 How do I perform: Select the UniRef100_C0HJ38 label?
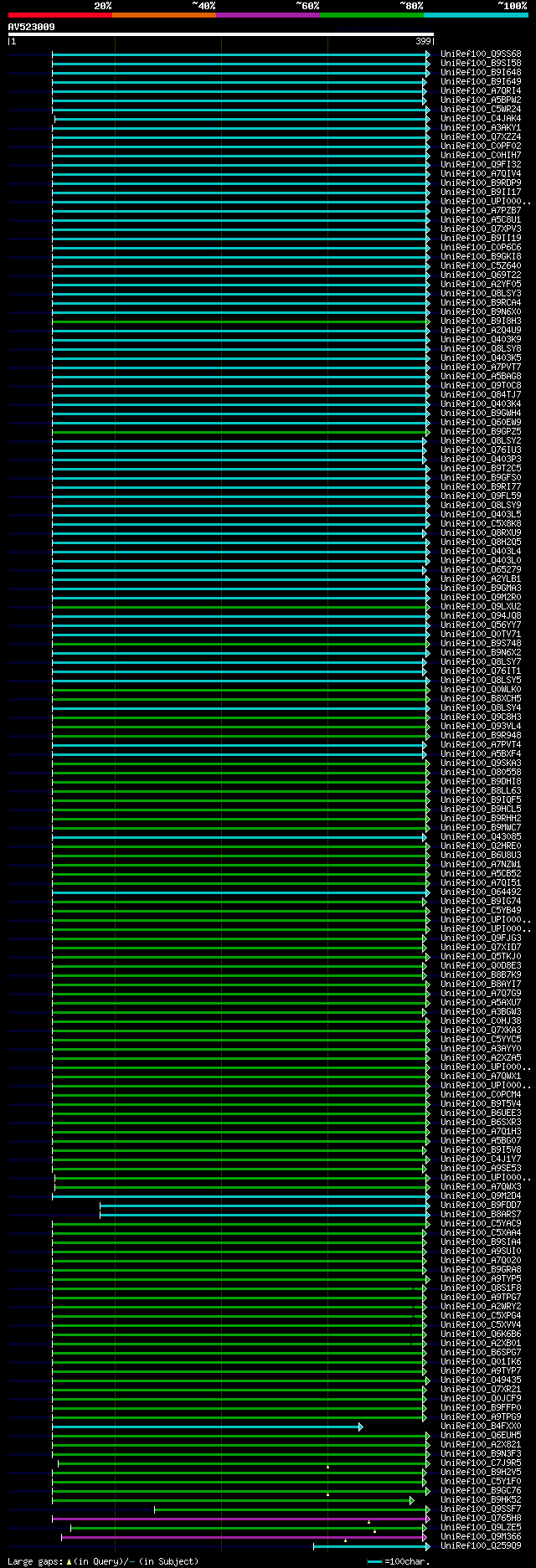click(481, 1021)
